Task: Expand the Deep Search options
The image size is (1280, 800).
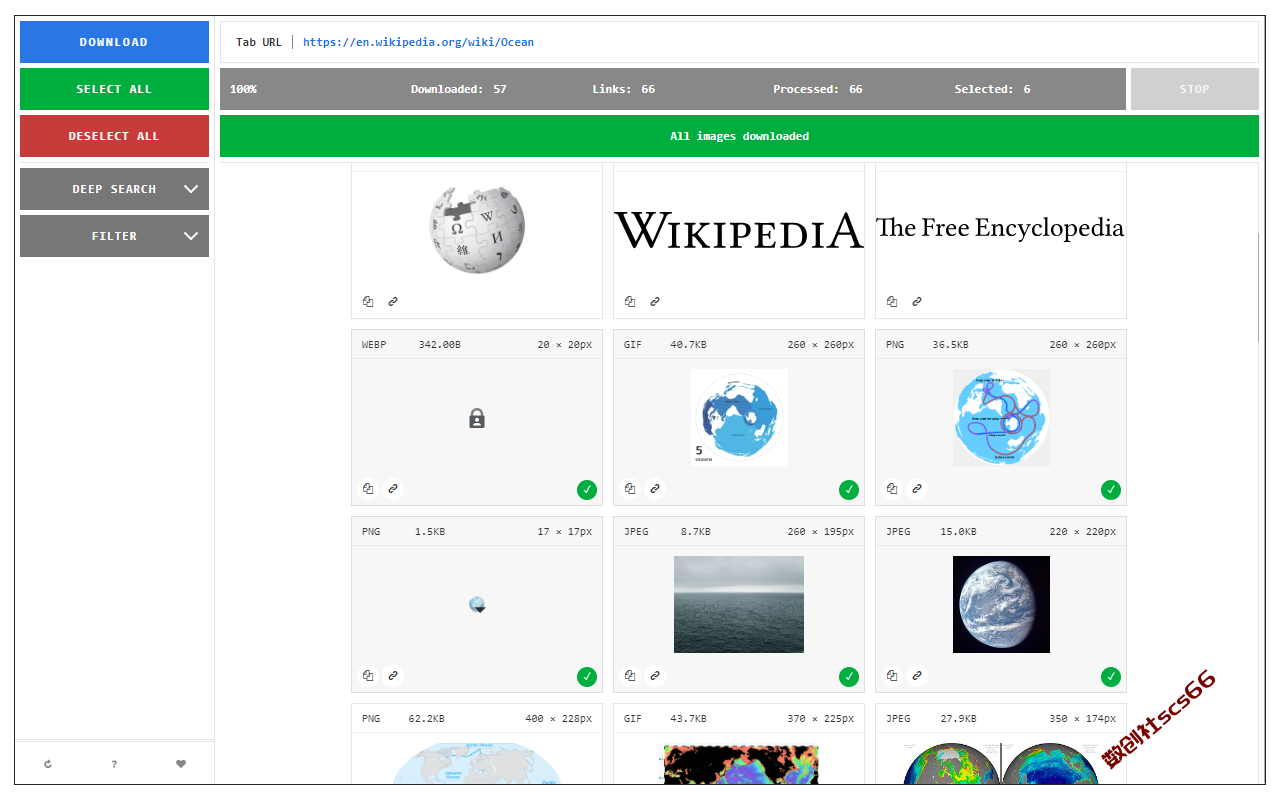Action: tap(114, 189)
